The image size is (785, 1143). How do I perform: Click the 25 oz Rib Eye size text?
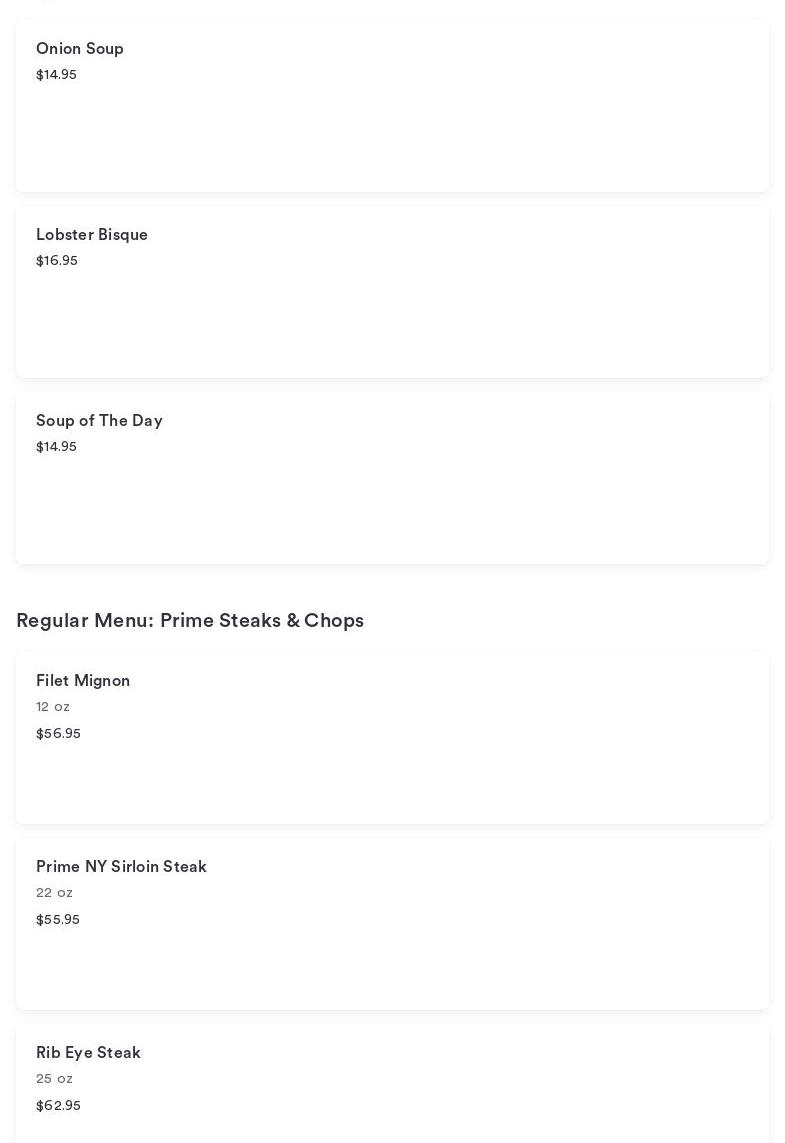point(54,1079)
